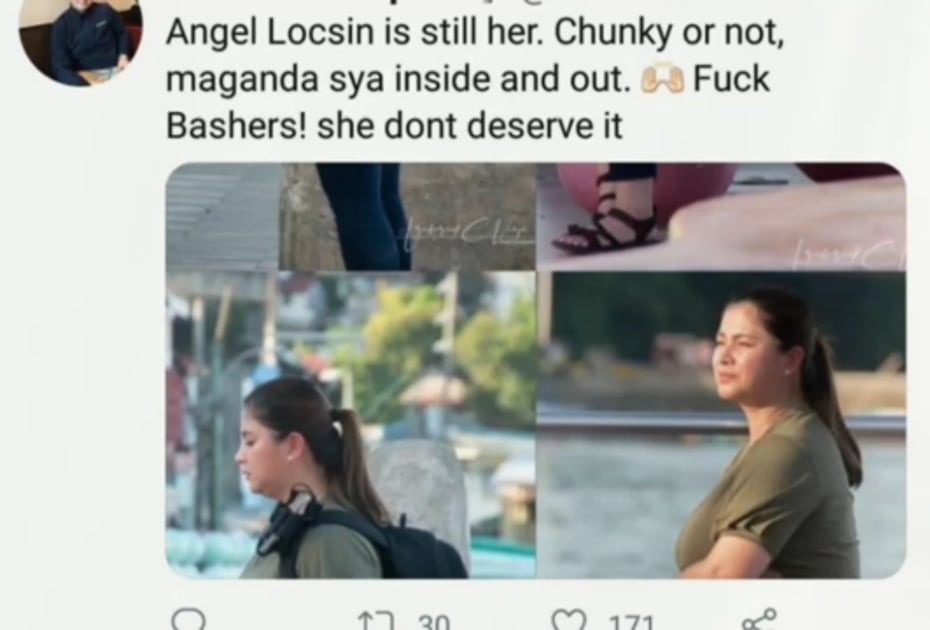
Task: Open the tweet author's profile avatar
Action: point(81,42)
